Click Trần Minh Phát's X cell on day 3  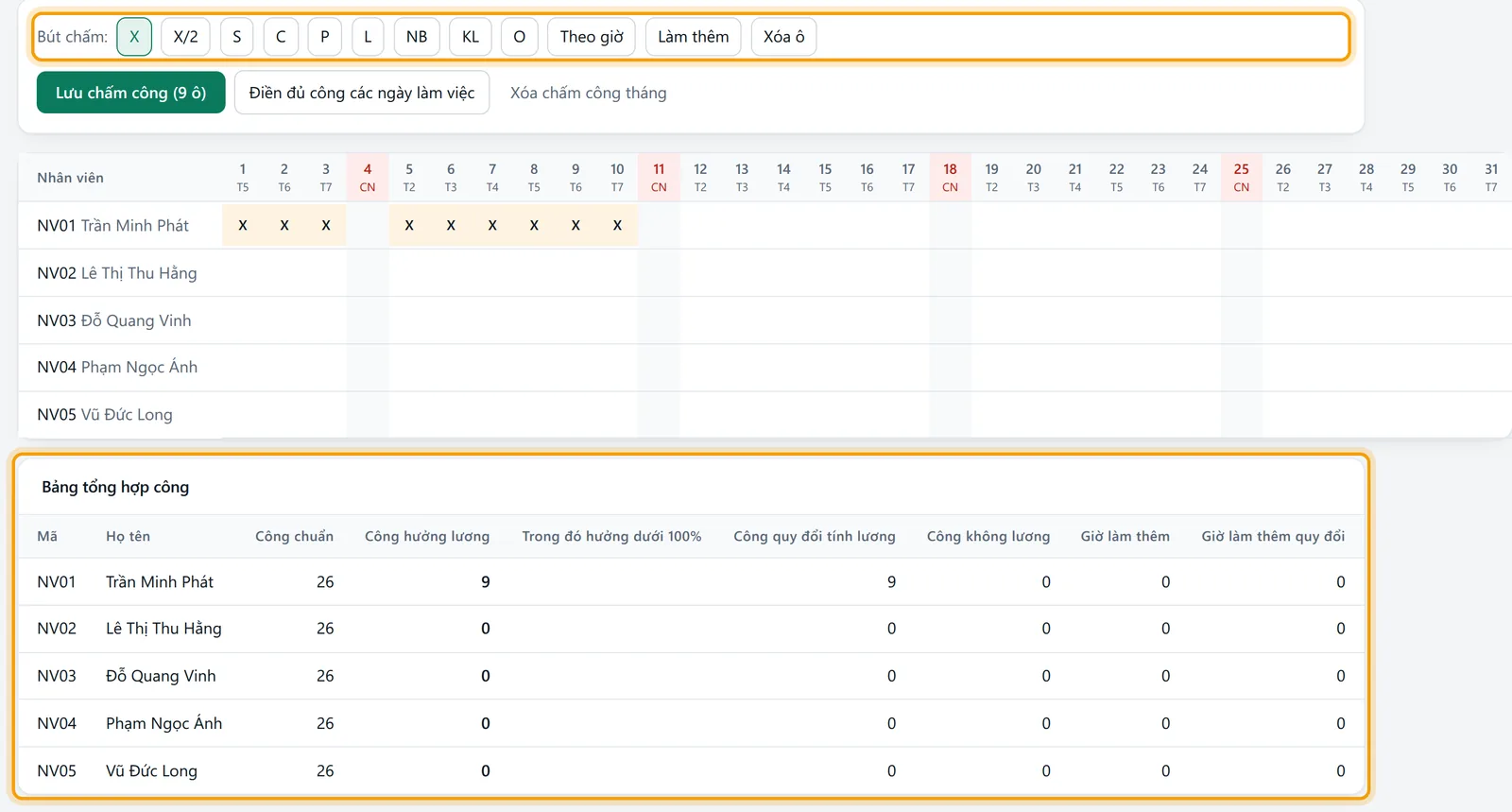click(326, 226)
